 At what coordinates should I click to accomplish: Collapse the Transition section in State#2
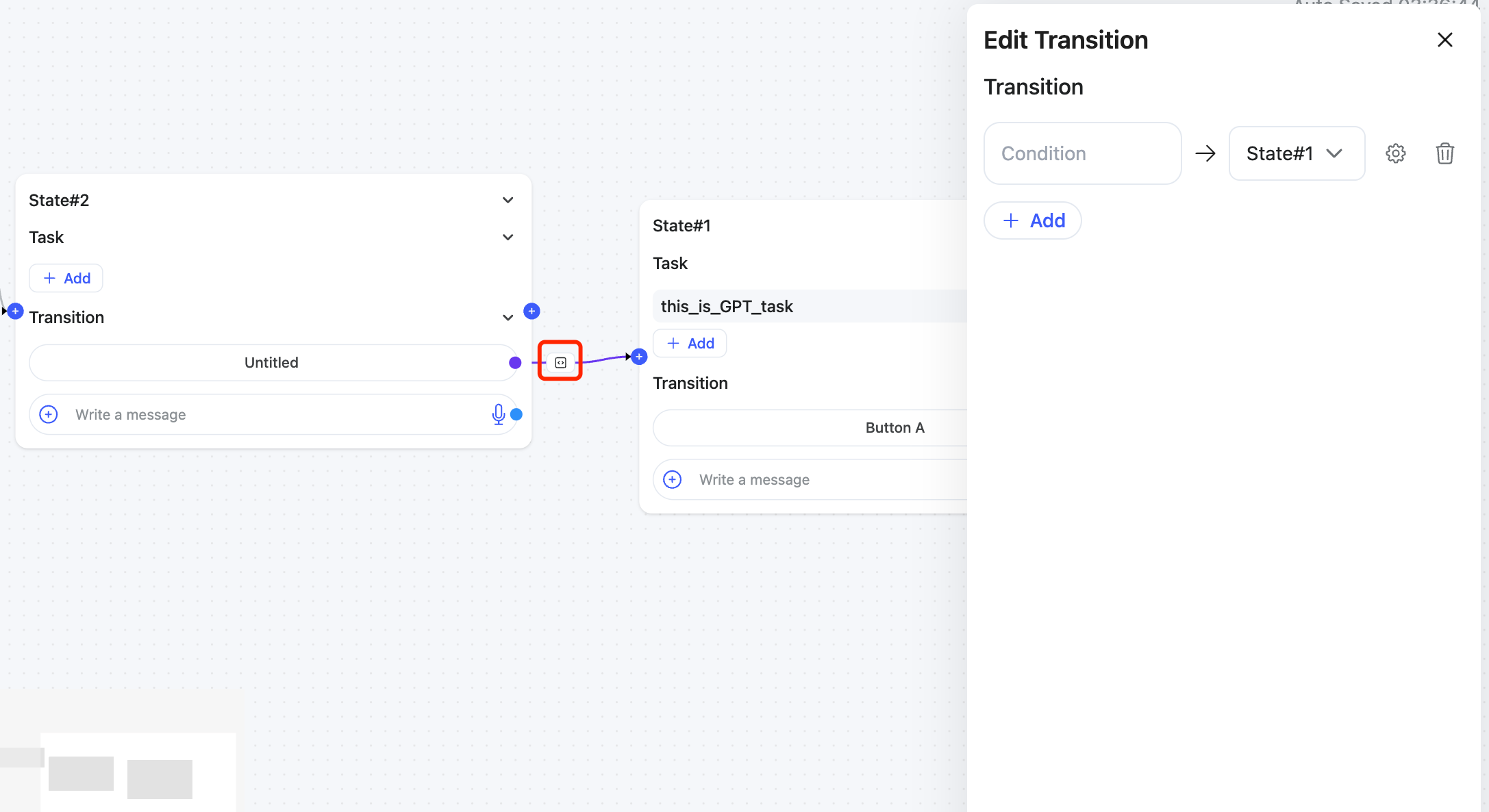click(508, 318)
